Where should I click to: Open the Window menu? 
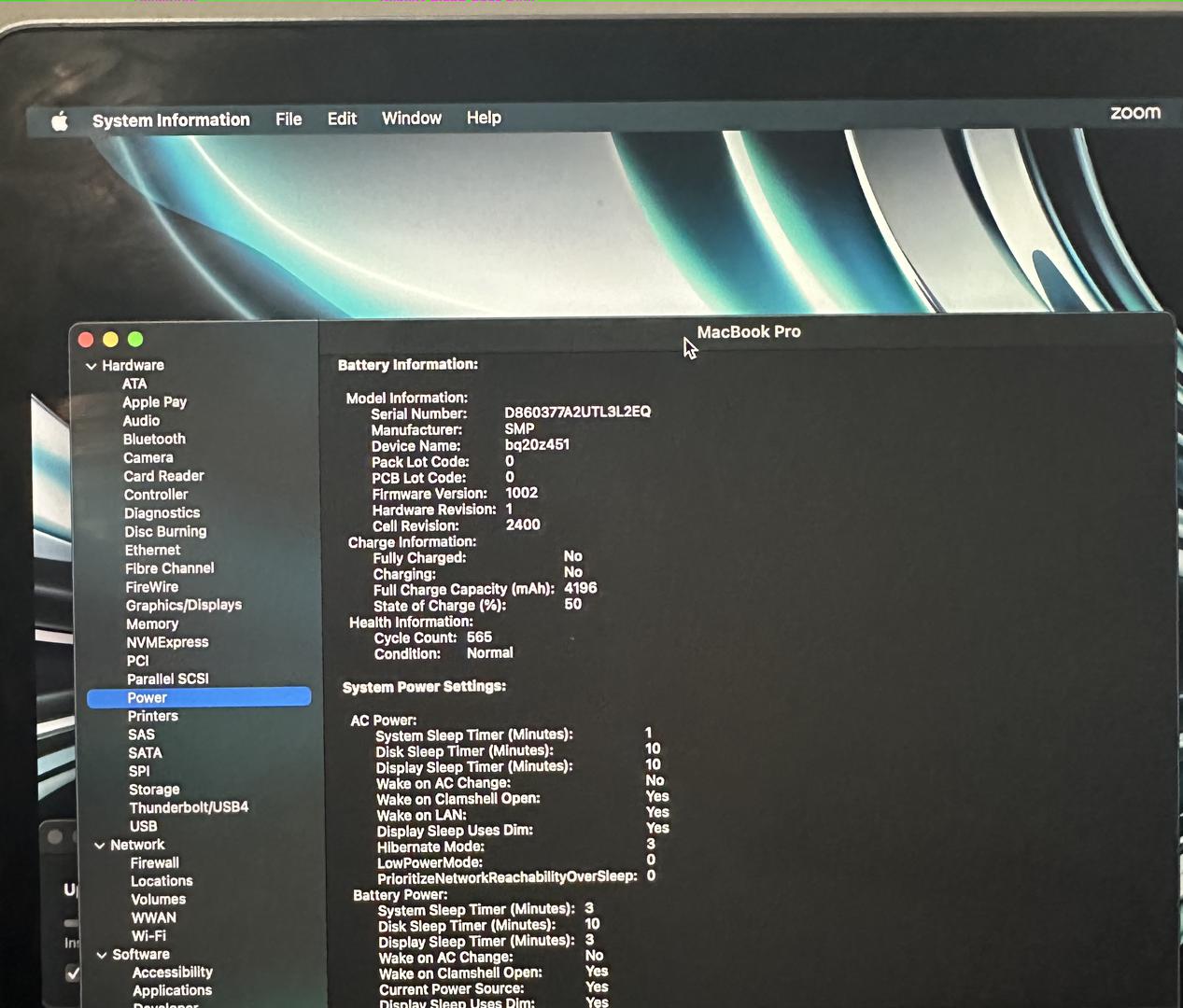click(x=412, y=118)
